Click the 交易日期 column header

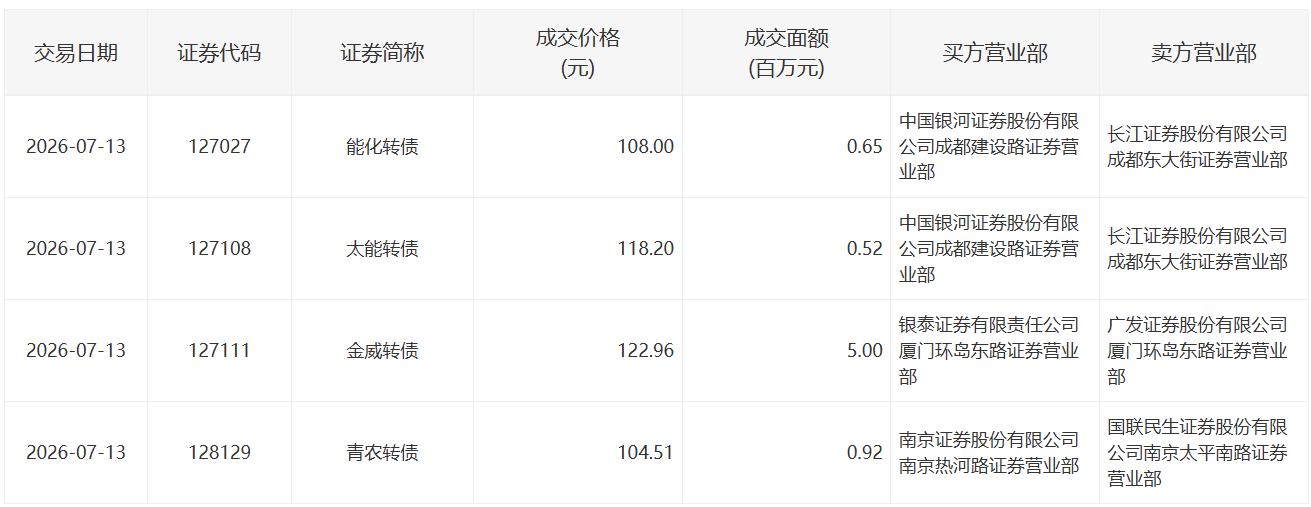click(x=76, y=53)
